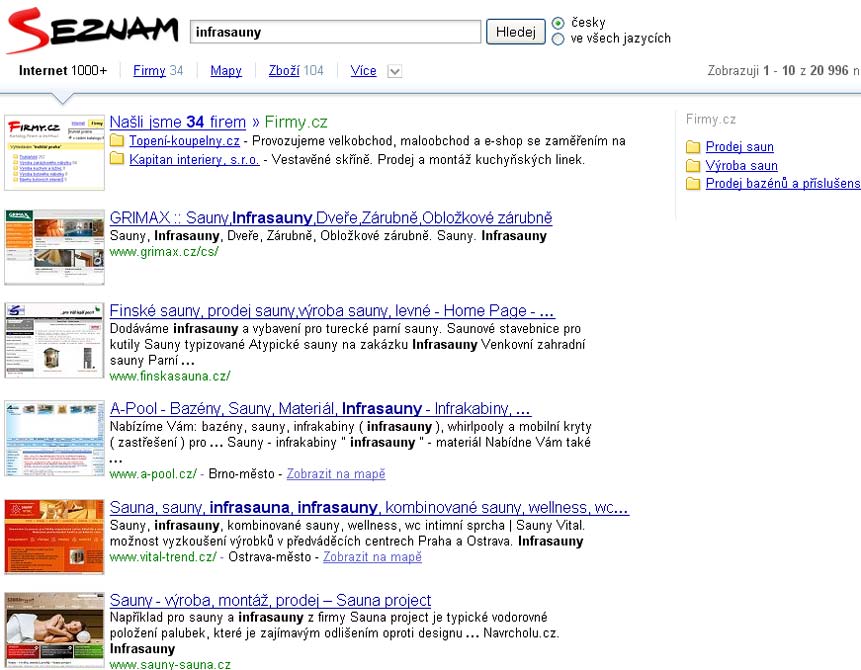Open the A-Pool Bazény, Sauny result
Screen dimensions: 861x670
coord(320,409)
